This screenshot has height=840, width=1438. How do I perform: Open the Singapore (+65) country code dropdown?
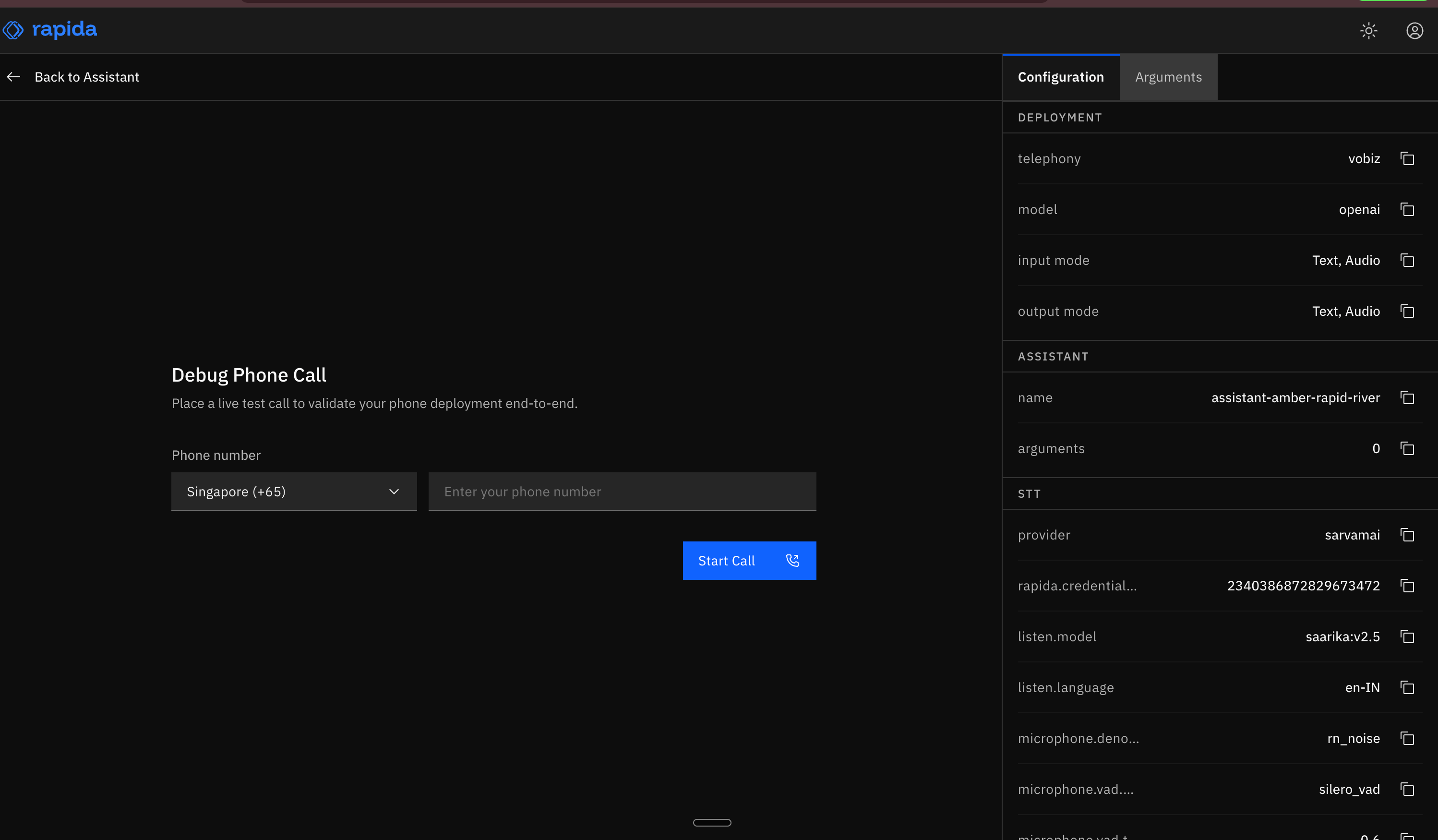tap(294, 492)
